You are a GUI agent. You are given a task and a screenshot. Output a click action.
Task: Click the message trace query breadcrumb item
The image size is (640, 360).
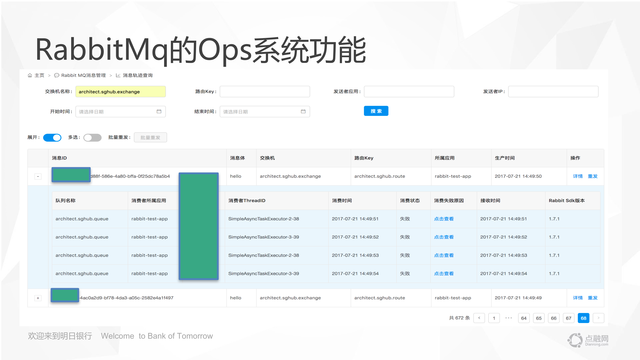134,75
